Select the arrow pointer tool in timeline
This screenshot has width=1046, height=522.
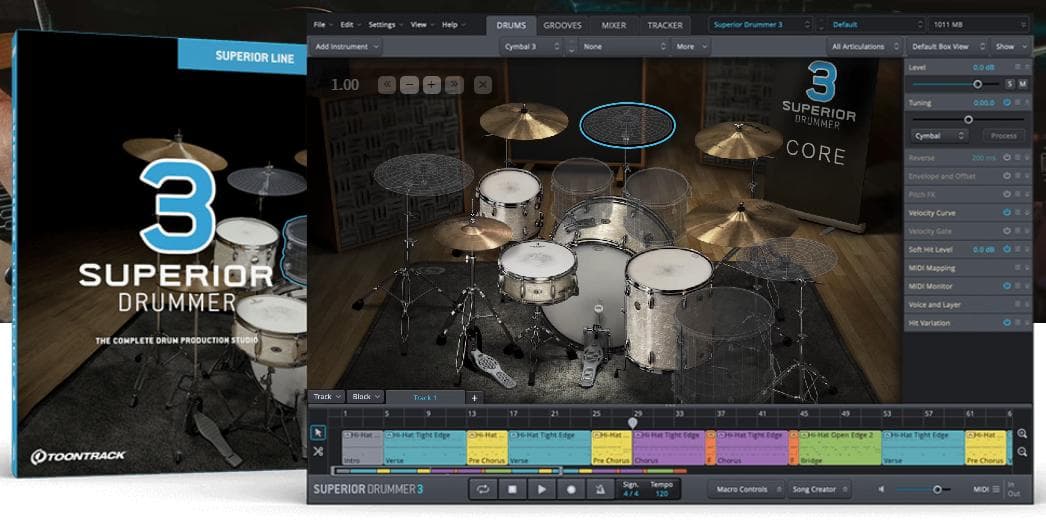(x=318, y=433)
